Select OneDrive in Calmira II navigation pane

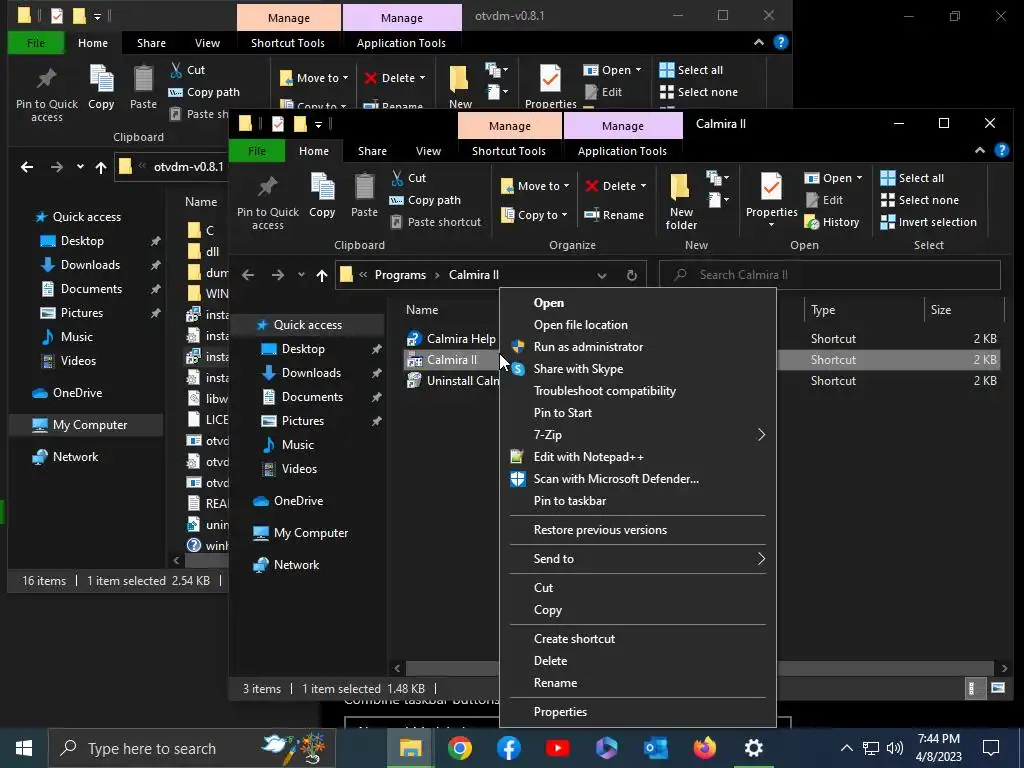(x=298, y=501)
